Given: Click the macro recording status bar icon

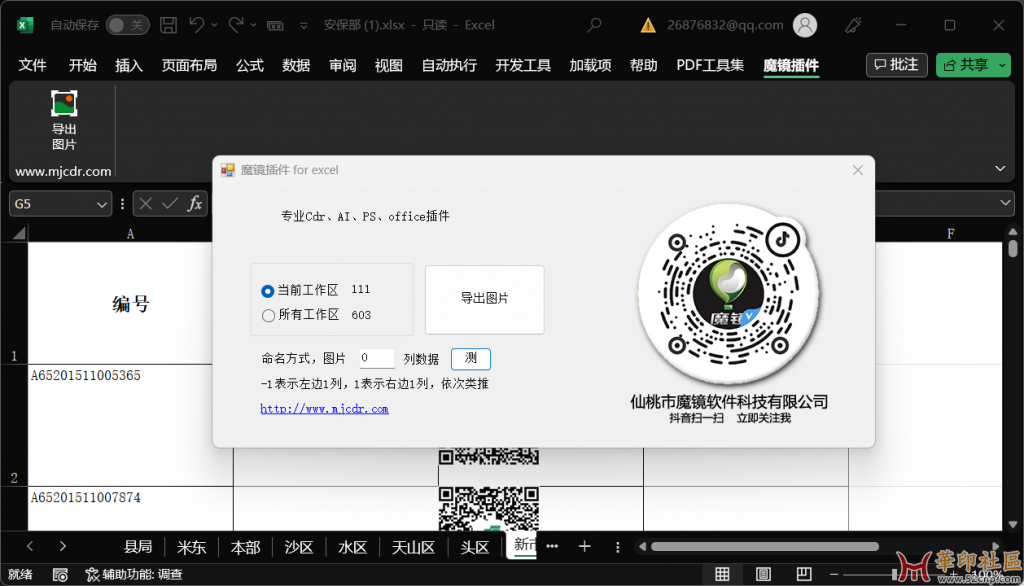Looking at the screenshot, I should pyautogui.click(x=60, y=575).
